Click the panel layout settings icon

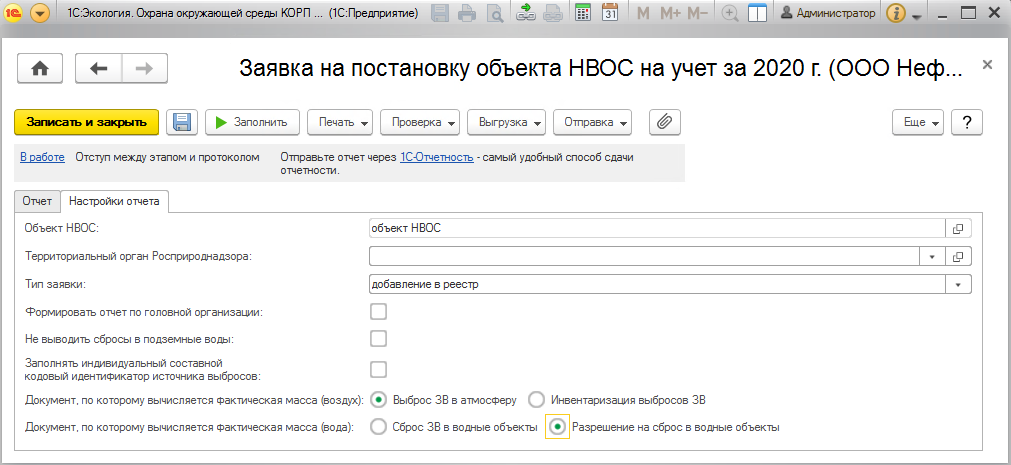pos(756,12)
